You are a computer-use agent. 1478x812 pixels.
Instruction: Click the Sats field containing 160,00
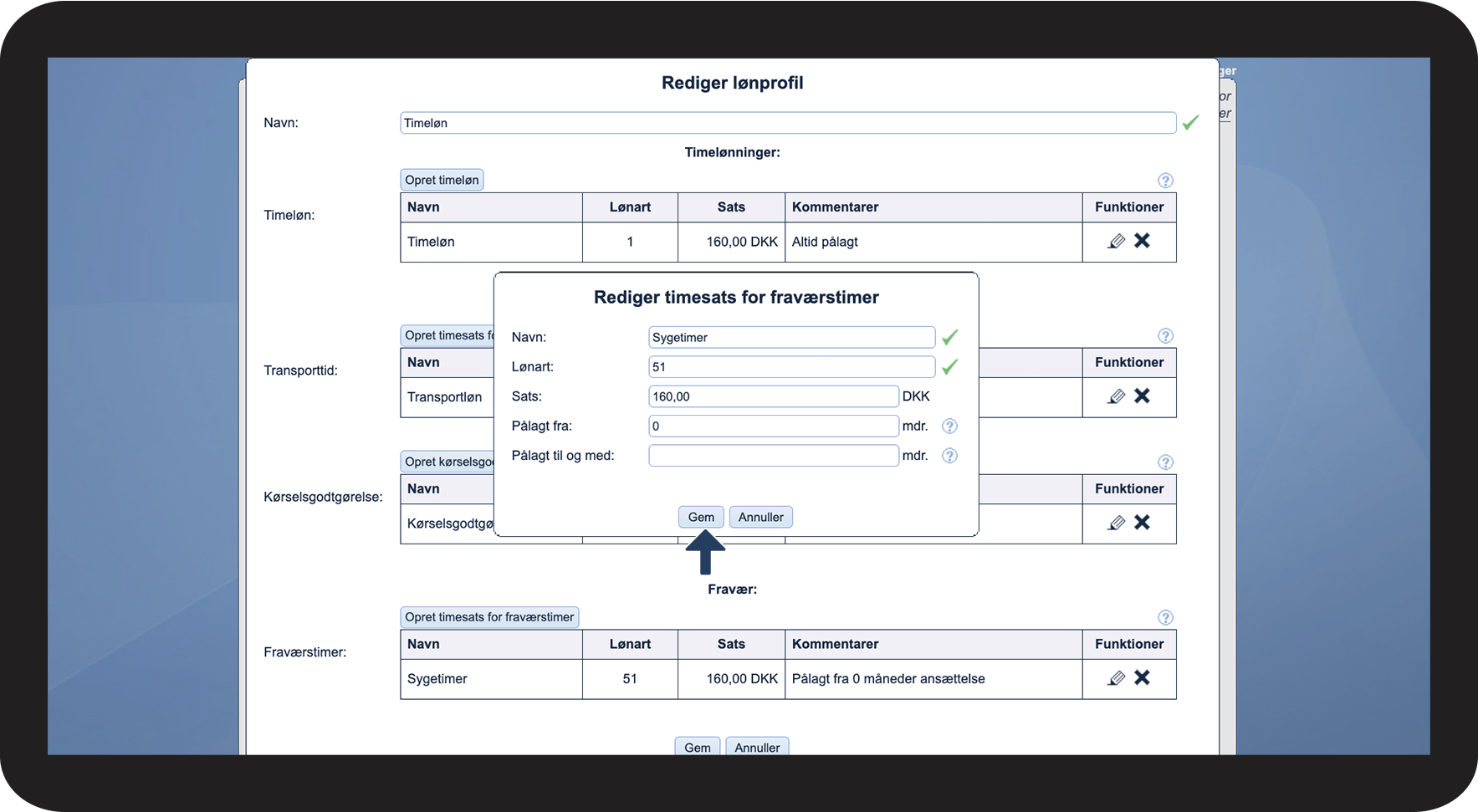pyautogui.click(x=773, y=396)
